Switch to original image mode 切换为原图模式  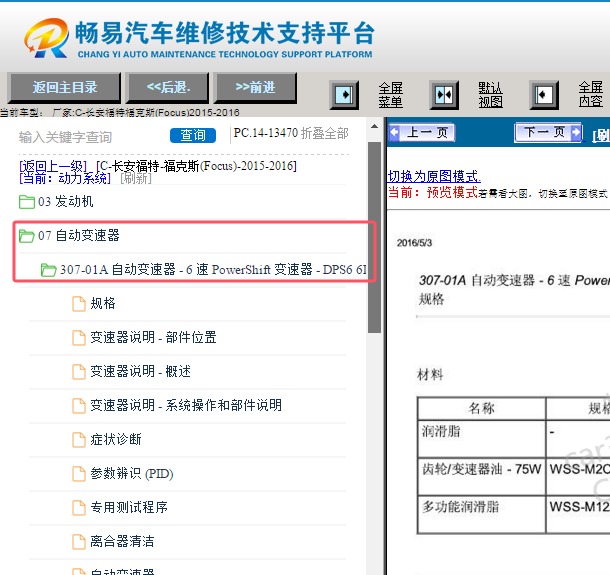click(434, 176)
